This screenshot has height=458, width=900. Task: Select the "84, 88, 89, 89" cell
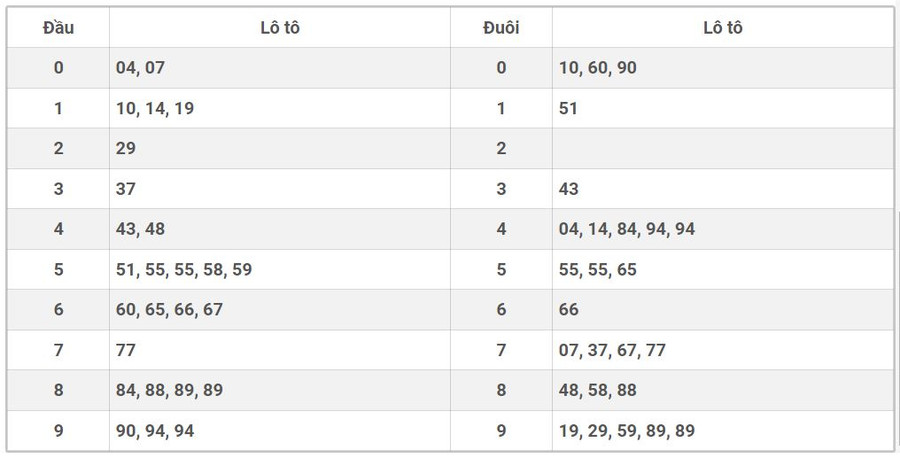pyautogui.click(x=169, y=390)
